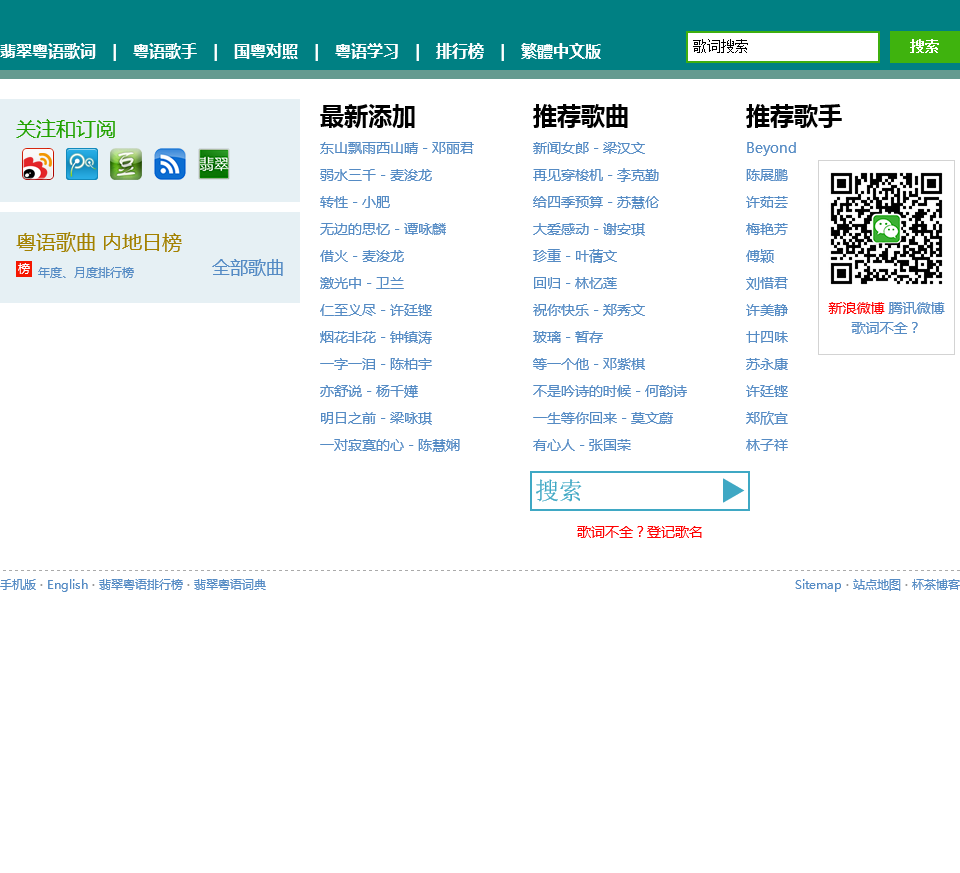Image resolution: width=960 pixels, height=873 pixels.
Task: Open the 手机版 footer link
Action: [18, 585]
